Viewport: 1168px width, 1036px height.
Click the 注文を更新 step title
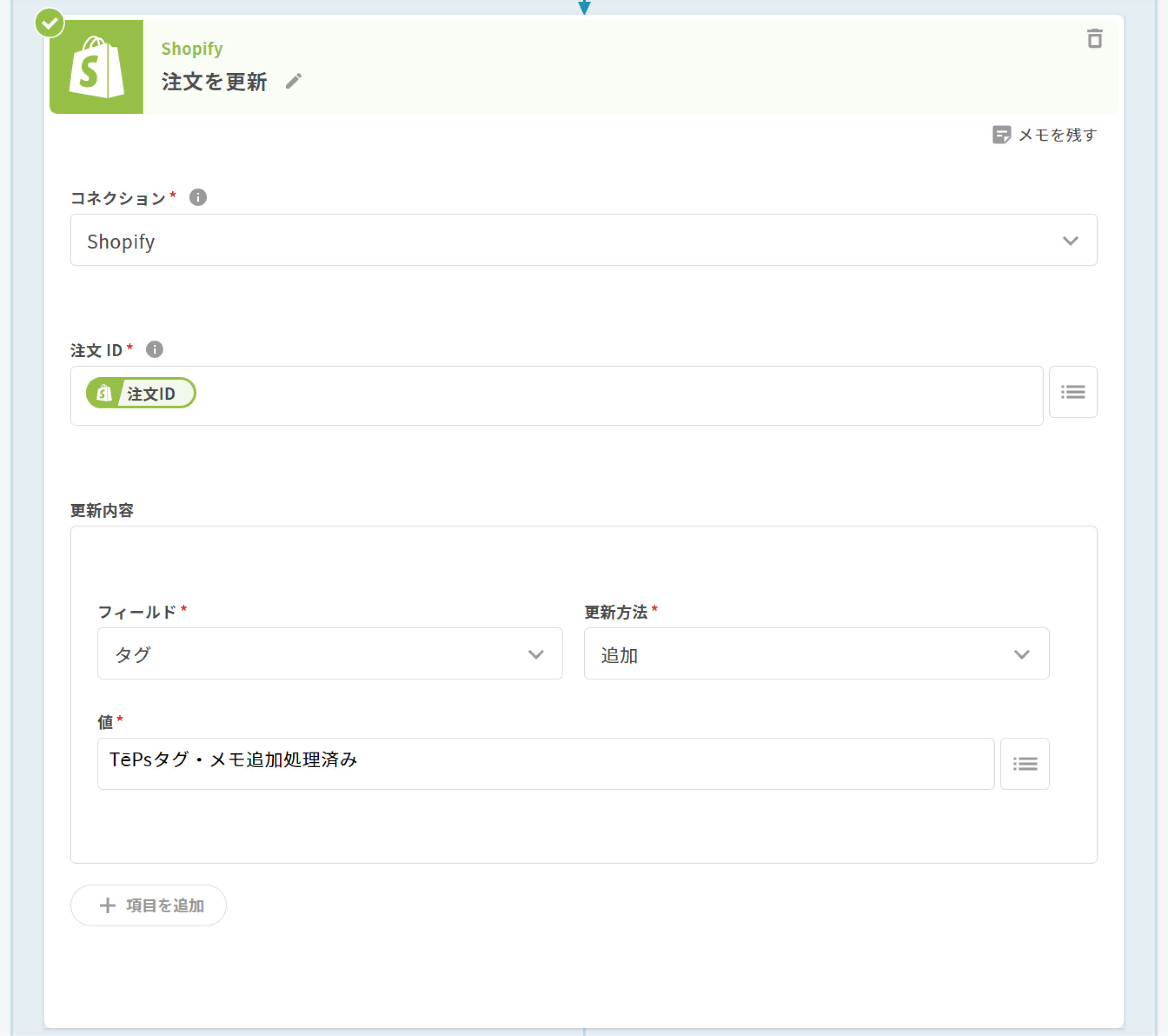tap(214, 82)
